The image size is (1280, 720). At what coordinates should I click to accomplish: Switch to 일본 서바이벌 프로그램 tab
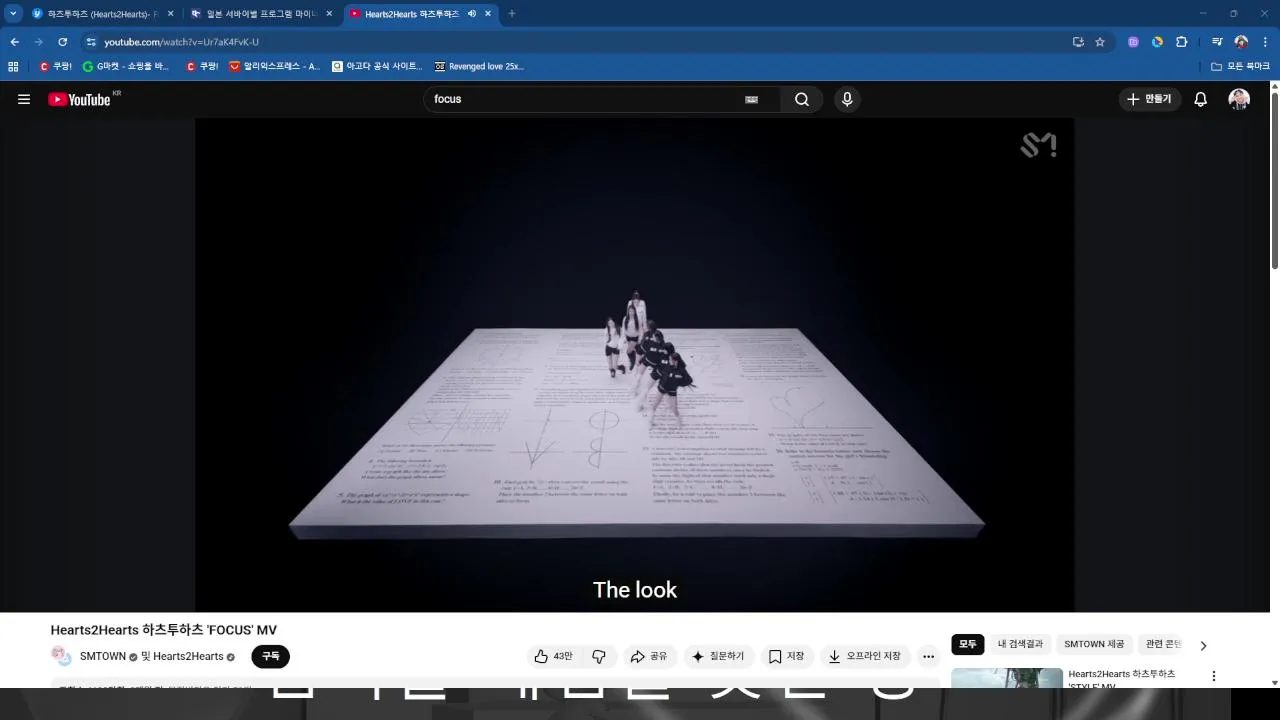click(260, 14)
